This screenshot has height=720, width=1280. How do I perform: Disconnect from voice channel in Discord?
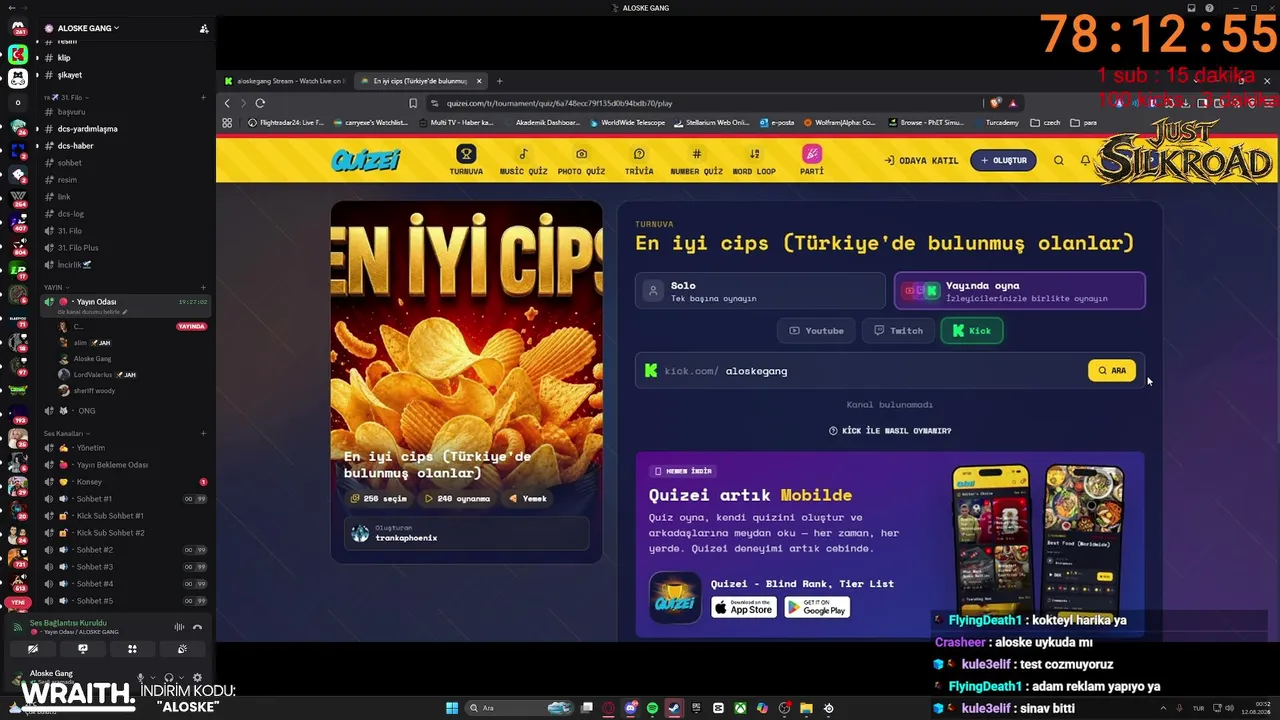(x=197, y=627)
